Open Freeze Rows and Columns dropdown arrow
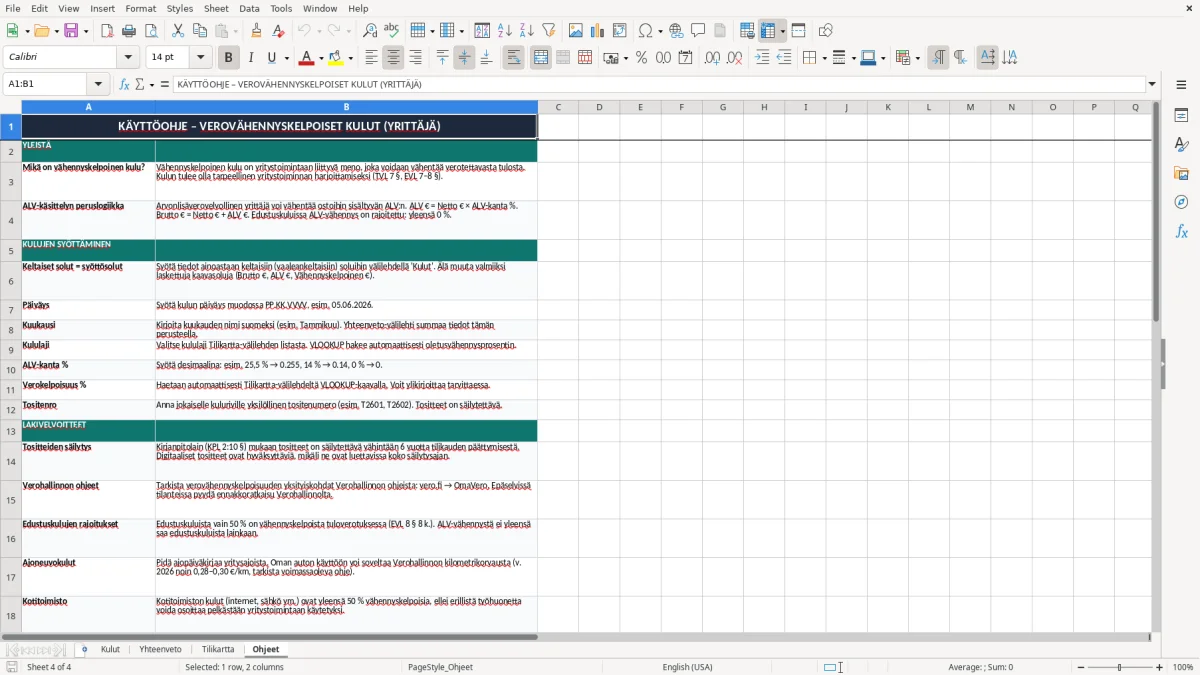1200x675 pixels. (783, 31)
